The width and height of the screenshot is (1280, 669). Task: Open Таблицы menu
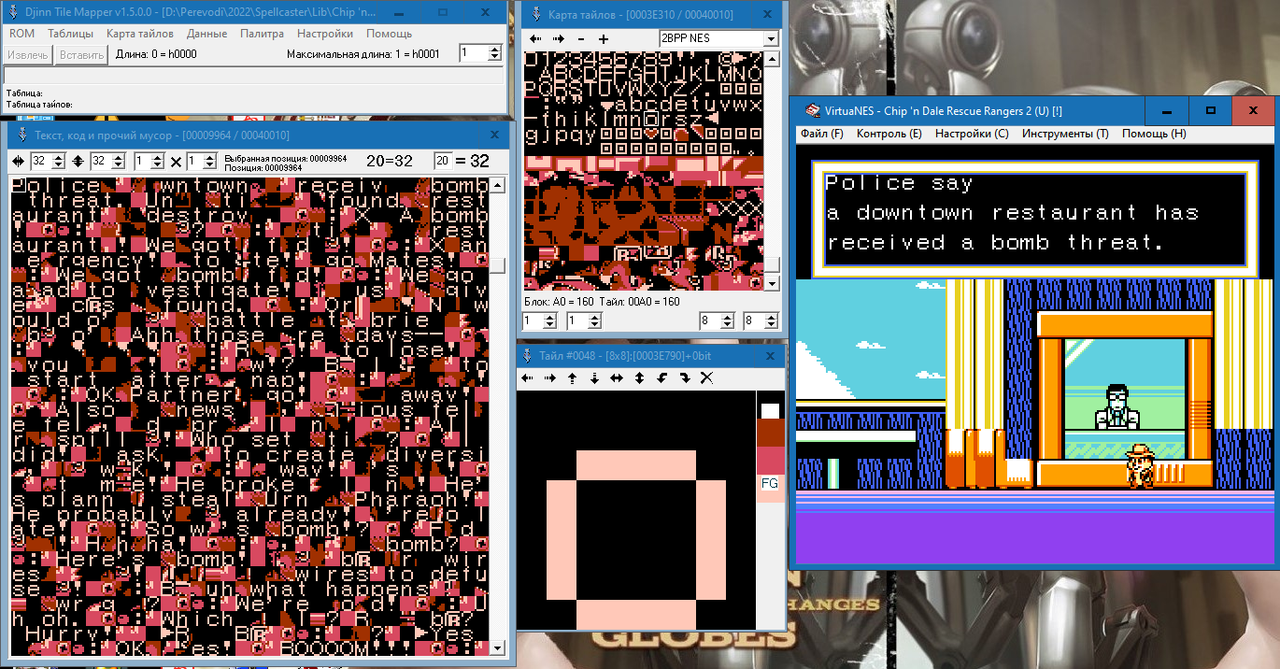coord(70,33)
